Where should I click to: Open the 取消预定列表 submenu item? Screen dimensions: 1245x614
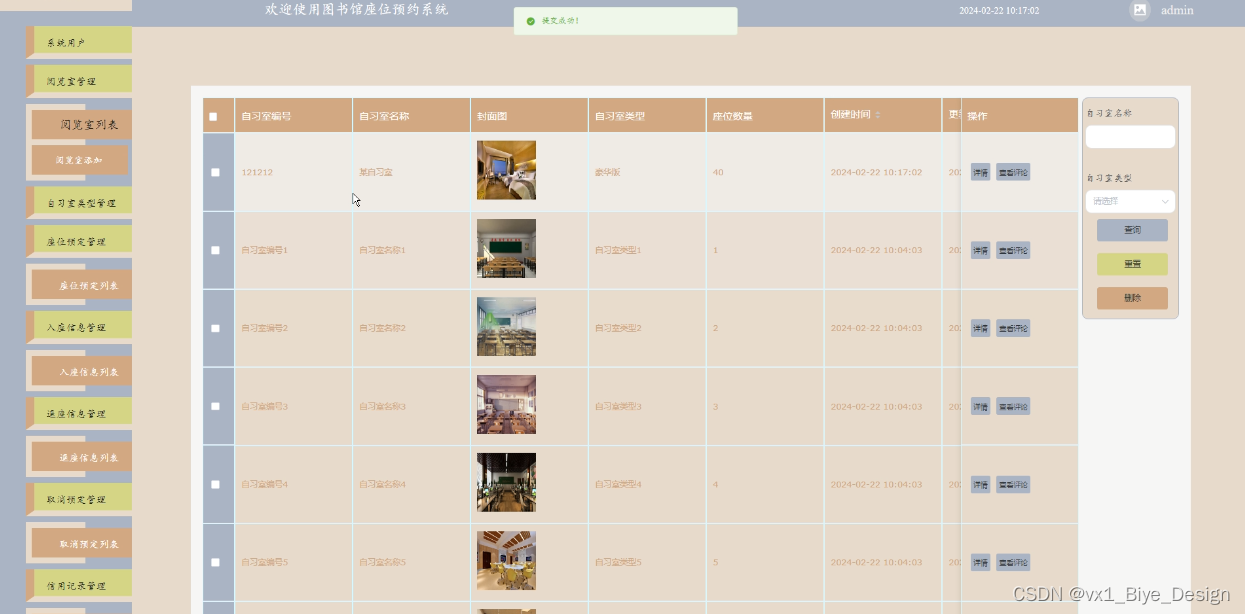tap(82, 543)
